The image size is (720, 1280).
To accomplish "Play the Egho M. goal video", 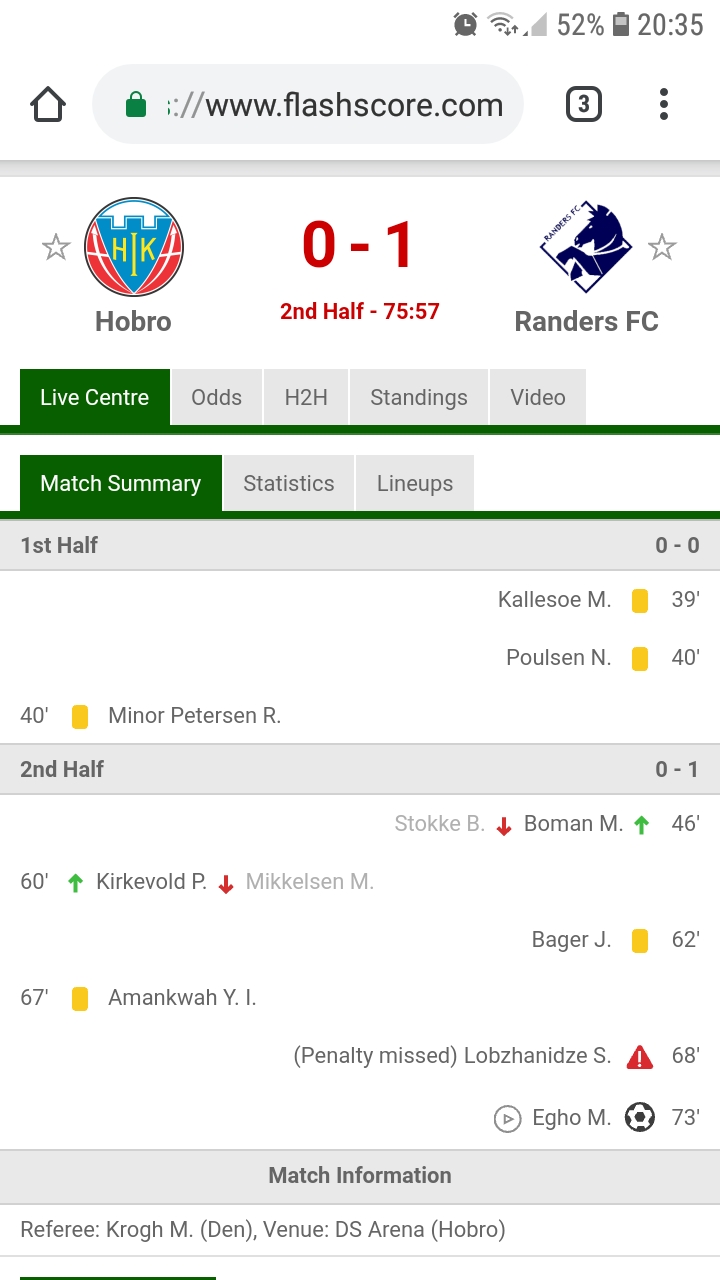I will point(508,1118).
